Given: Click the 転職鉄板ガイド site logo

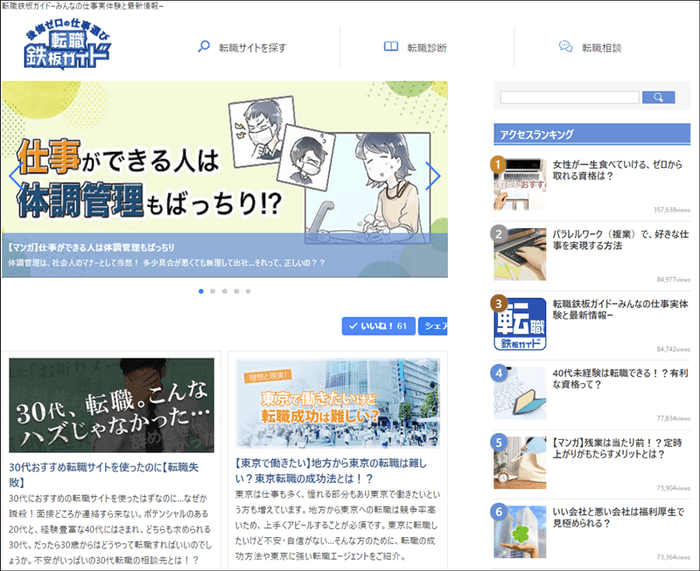Looking at the screenshot, I should tap(67, 45).
